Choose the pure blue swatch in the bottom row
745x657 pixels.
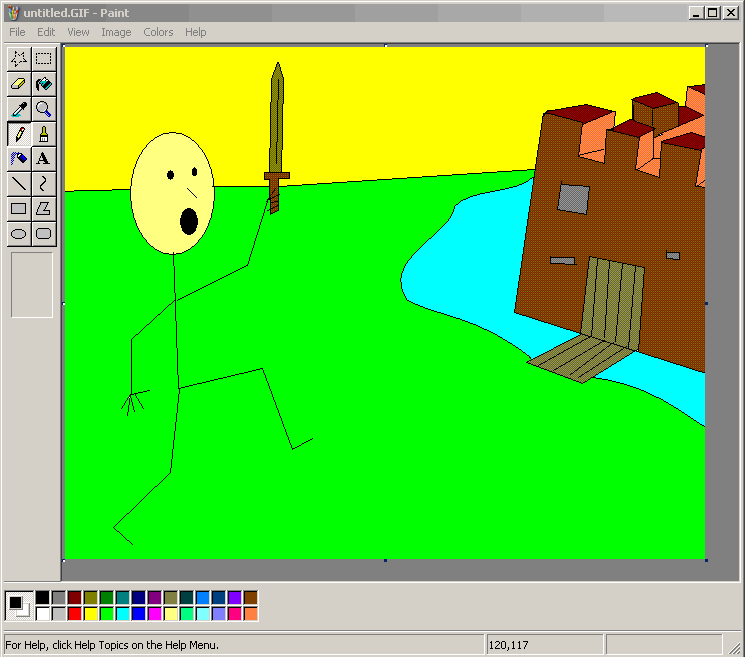(139, 614)
